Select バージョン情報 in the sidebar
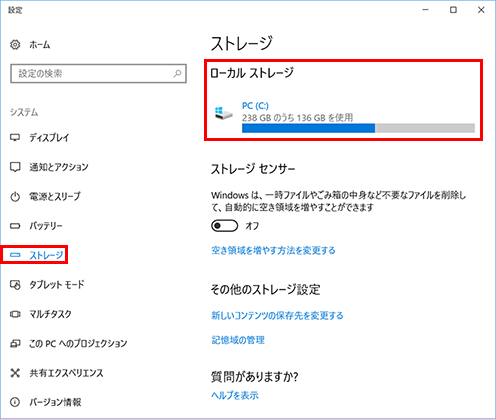The height and width of the screenshot is (419, 496). tap(55, 402)
